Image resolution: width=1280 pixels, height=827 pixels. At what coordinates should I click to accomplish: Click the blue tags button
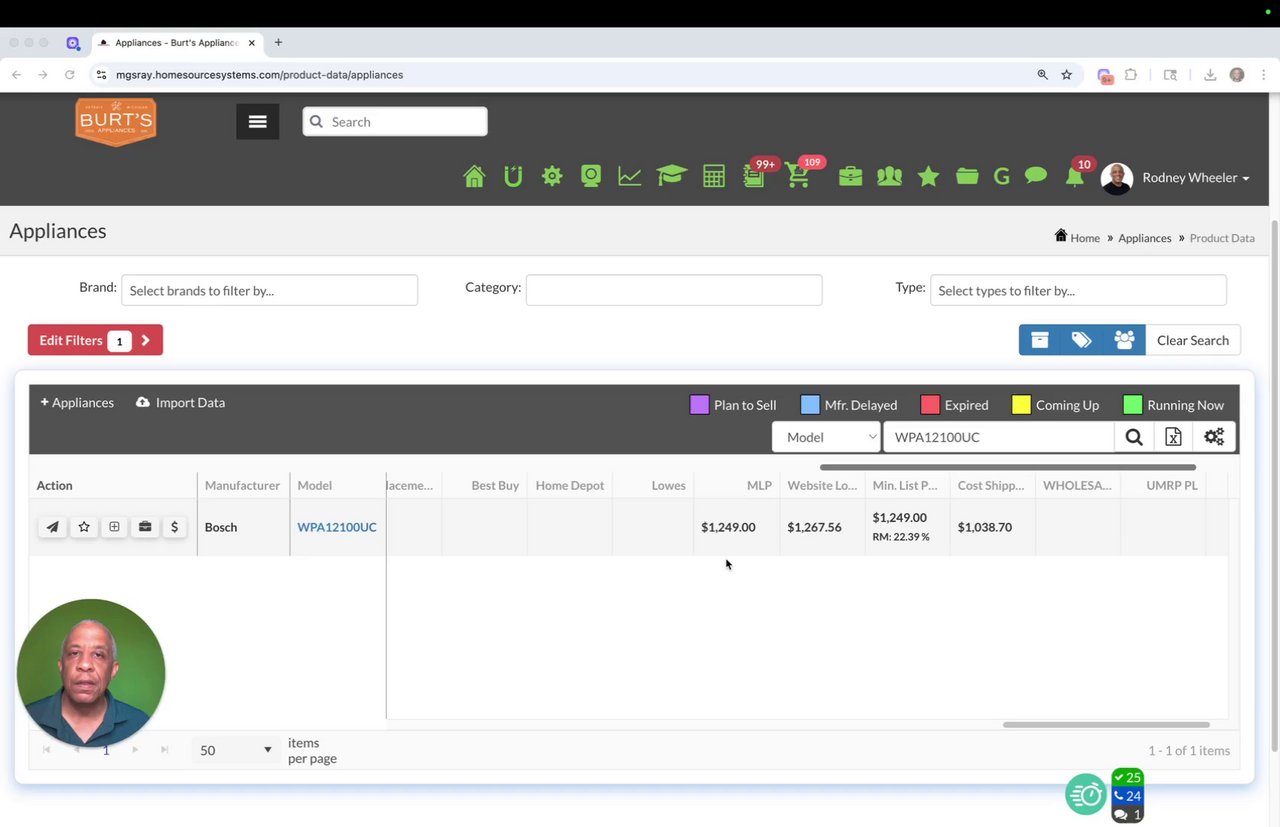coord(1081,340)
